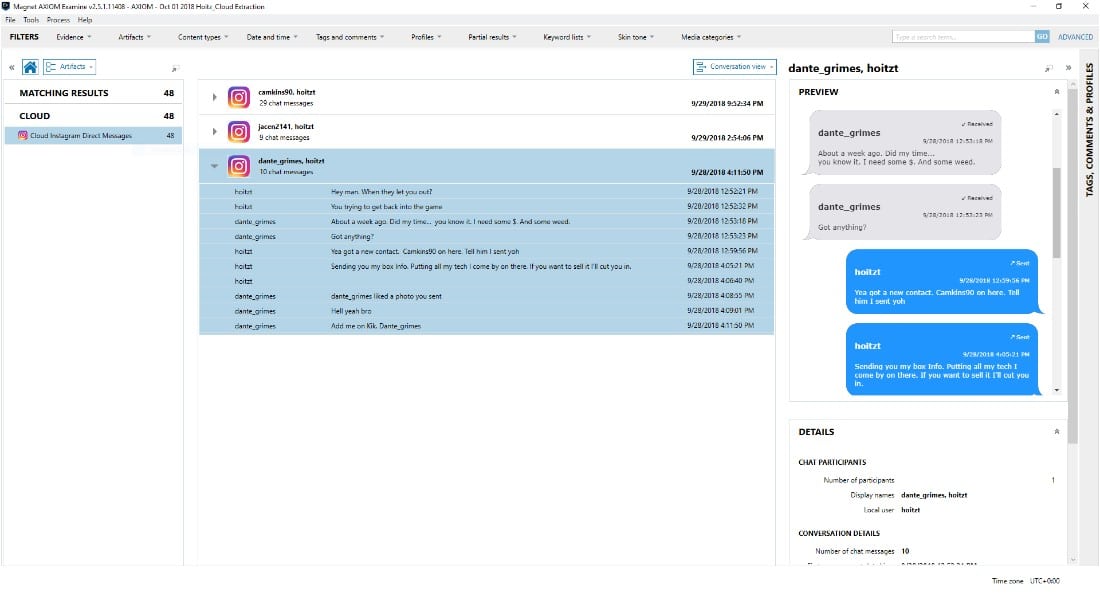Open Artifacts filter dropdown

134,37
